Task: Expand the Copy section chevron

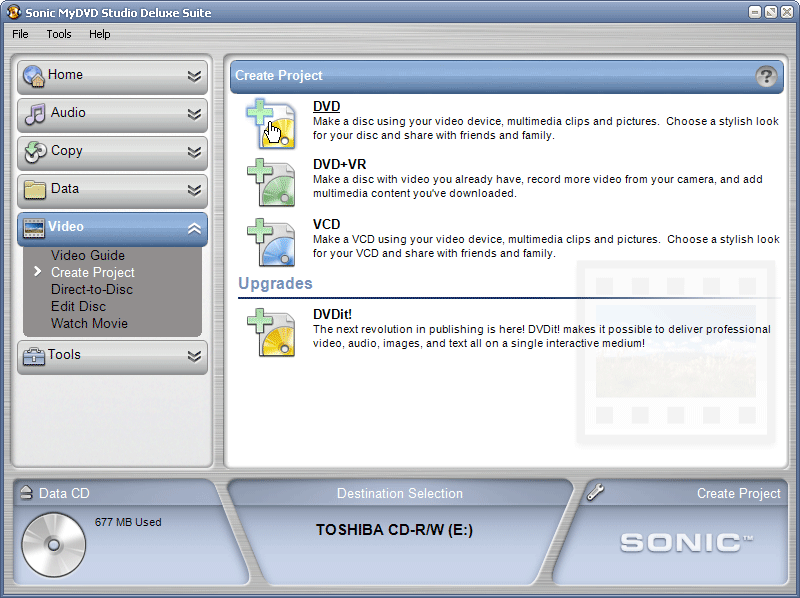Action: [194, 152]
